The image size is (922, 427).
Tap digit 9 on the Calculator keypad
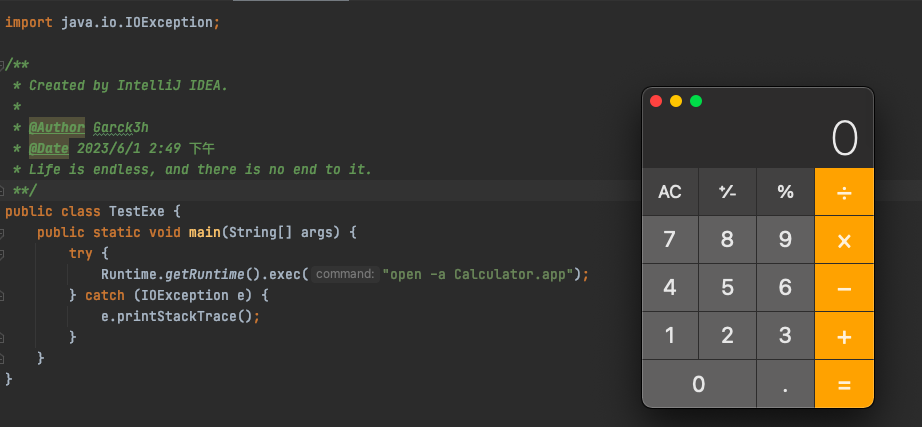[786, 240]
